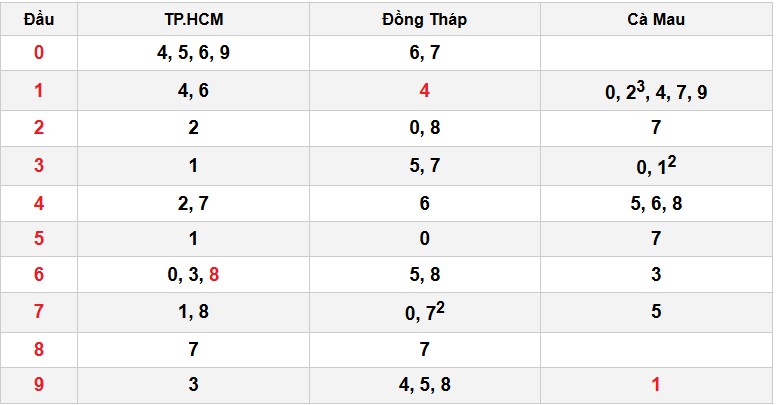
Task: Select the Đầu header cell
Action: click(x=39, y=20)
